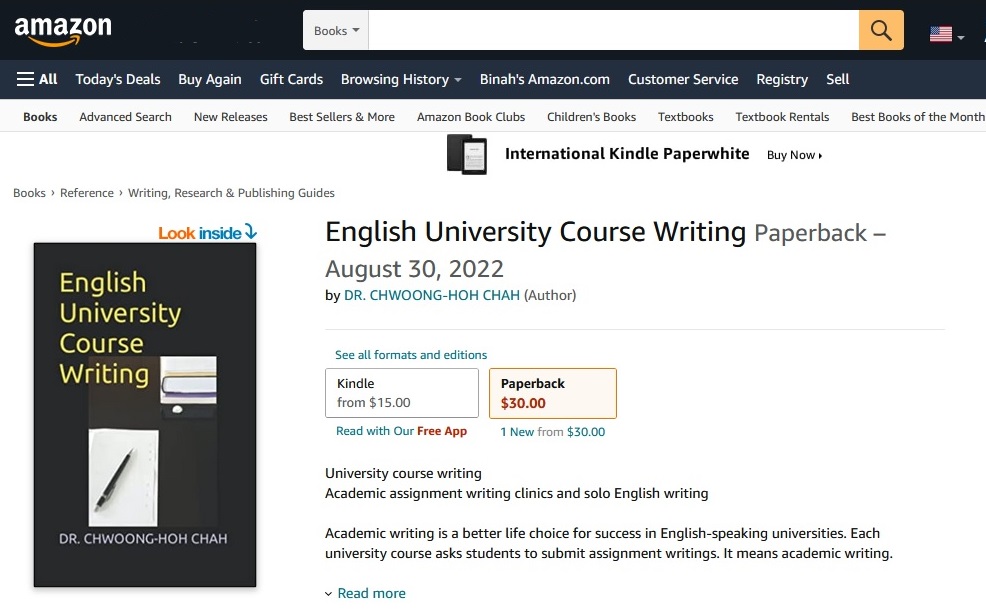This screenshot has height=612, width=986.
Task: Open the Registry page
Action: 782,79
